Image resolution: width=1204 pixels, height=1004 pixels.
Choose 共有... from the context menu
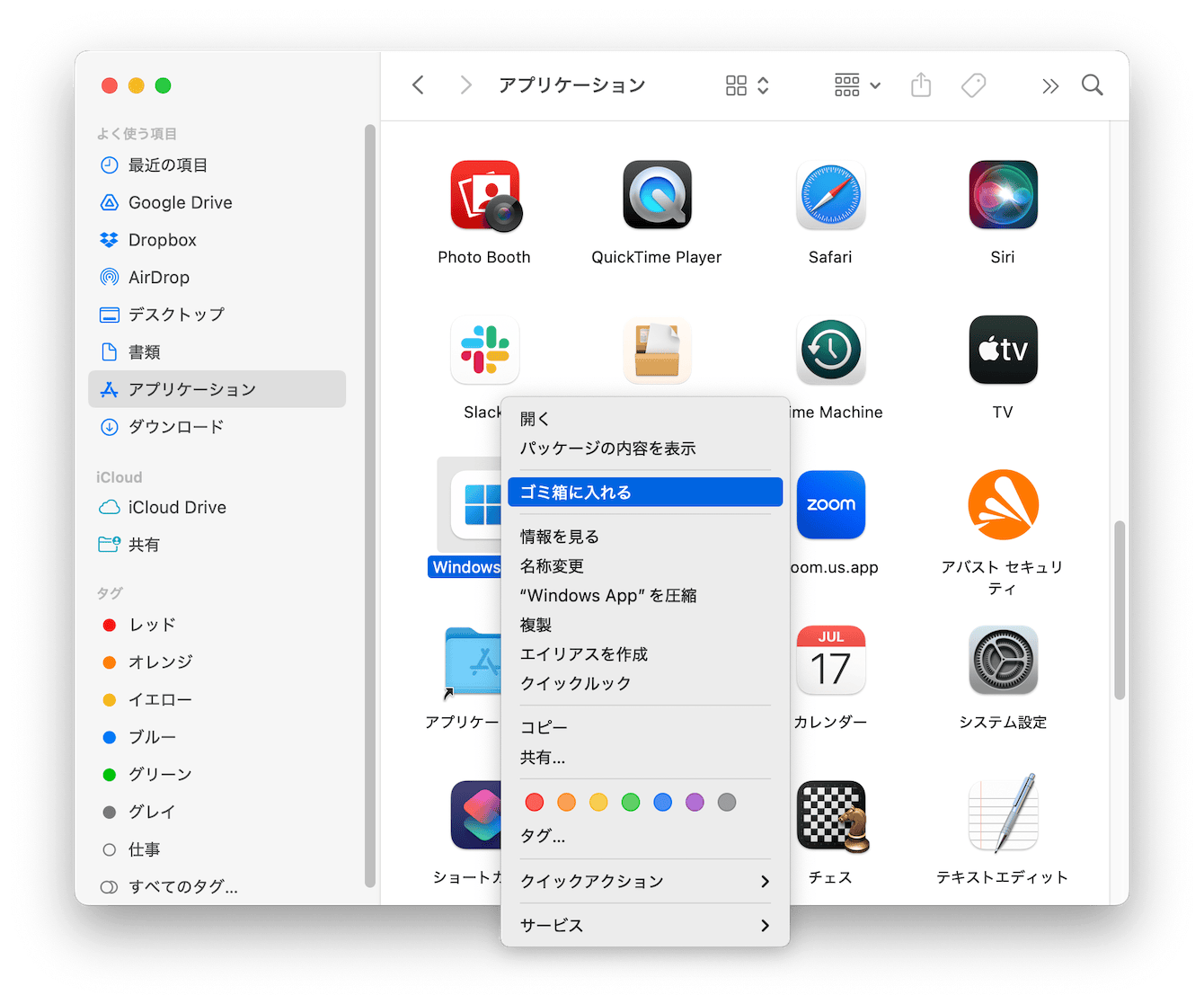[645, 758]
